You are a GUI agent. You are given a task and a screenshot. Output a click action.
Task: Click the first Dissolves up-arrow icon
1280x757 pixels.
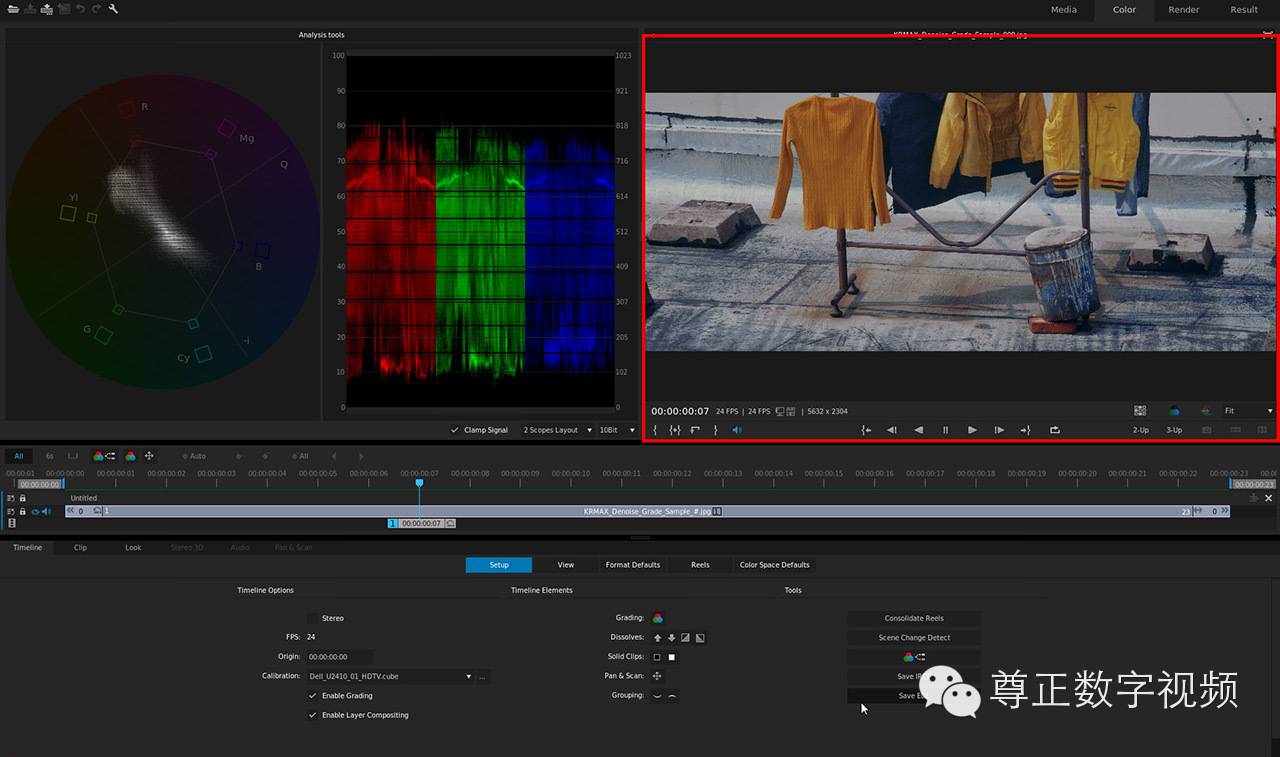(x=657, y=637)
